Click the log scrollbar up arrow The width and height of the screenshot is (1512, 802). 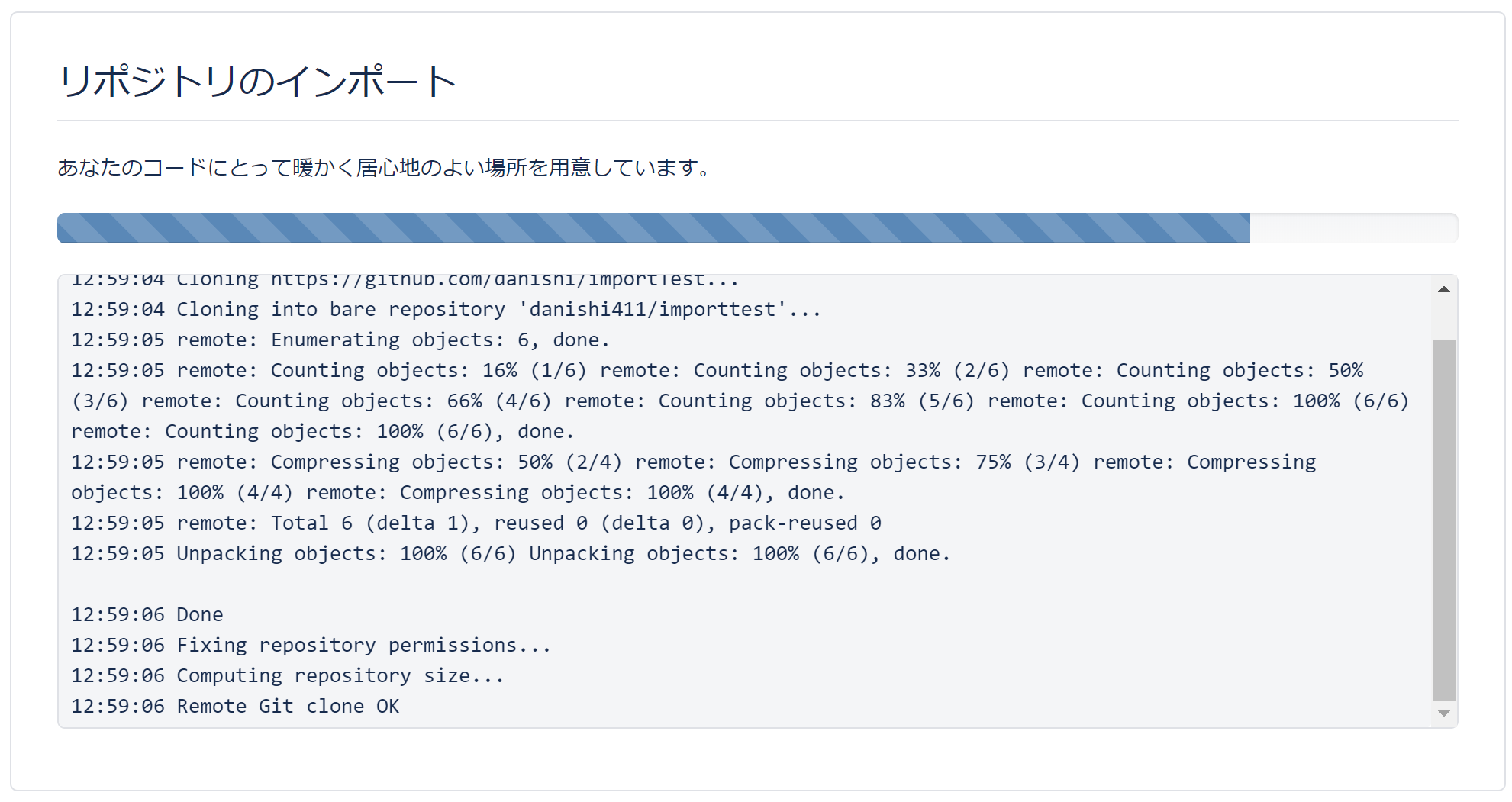click(x=1443, y=289)
